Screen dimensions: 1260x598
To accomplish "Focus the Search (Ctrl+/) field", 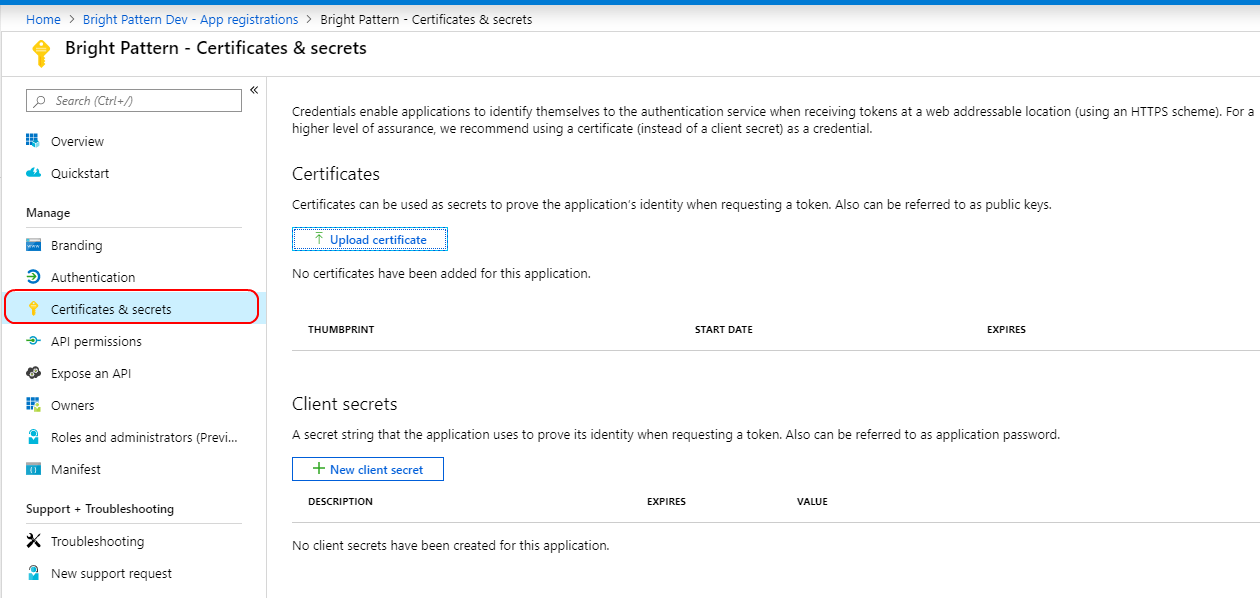I will click(134, 101).
